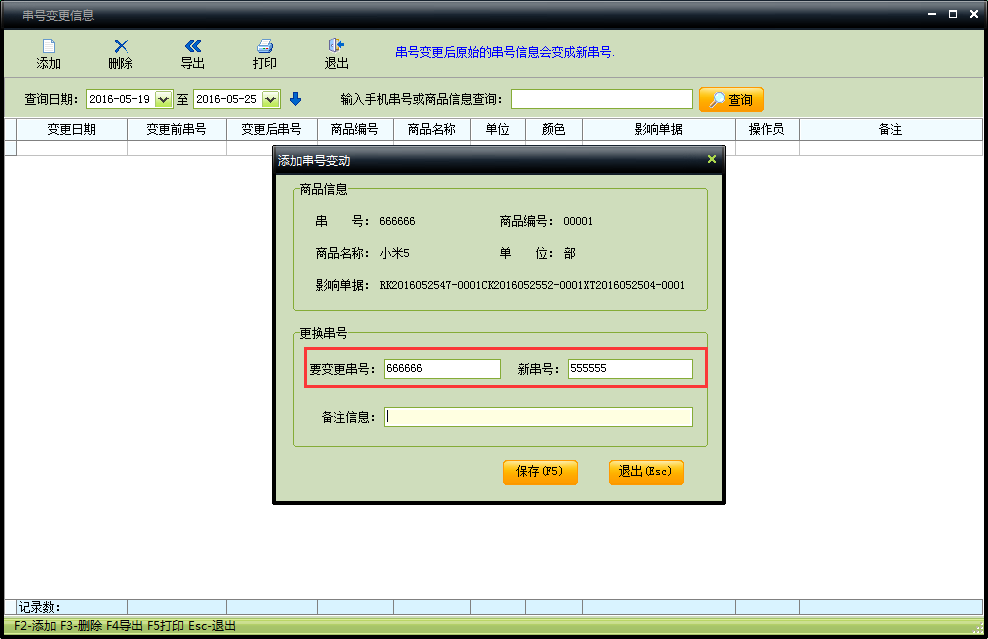This screenshot has width=988, height=639.
Task: Click the 变更后串号 column header
Action: [x=272, y=129]
